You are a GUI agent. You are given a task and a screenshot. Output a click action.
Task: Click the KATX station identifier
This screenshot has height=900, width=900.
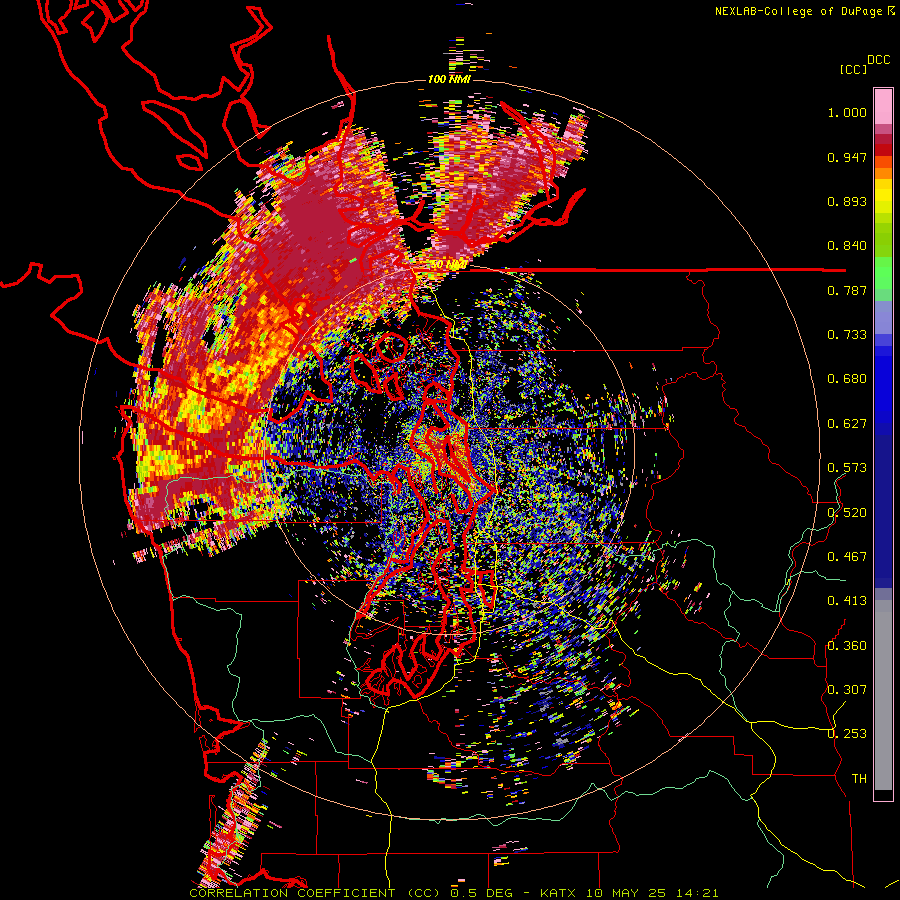click(558, 893)
